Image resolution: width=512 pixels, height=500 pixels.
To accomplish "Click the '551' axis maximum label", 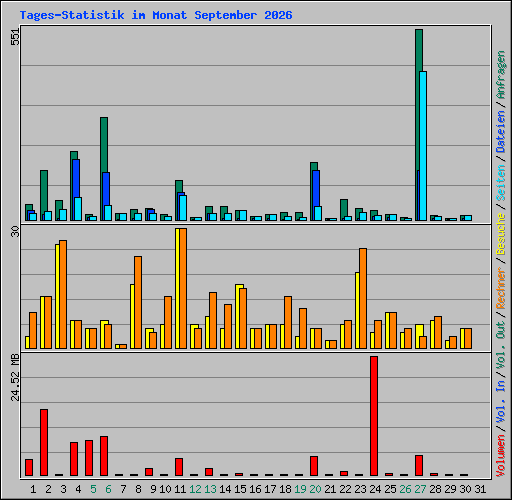I will point(15,37).
